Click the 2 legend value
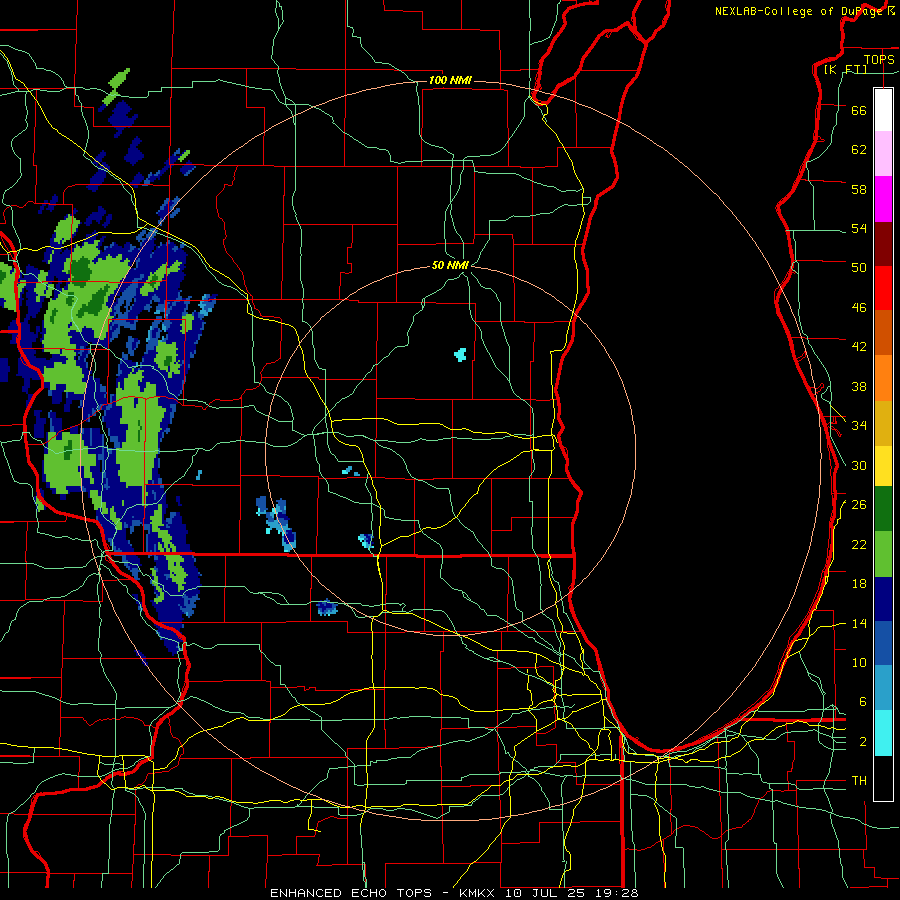The width and height of the screenshot is (900, 900). (x=863, y=742)
